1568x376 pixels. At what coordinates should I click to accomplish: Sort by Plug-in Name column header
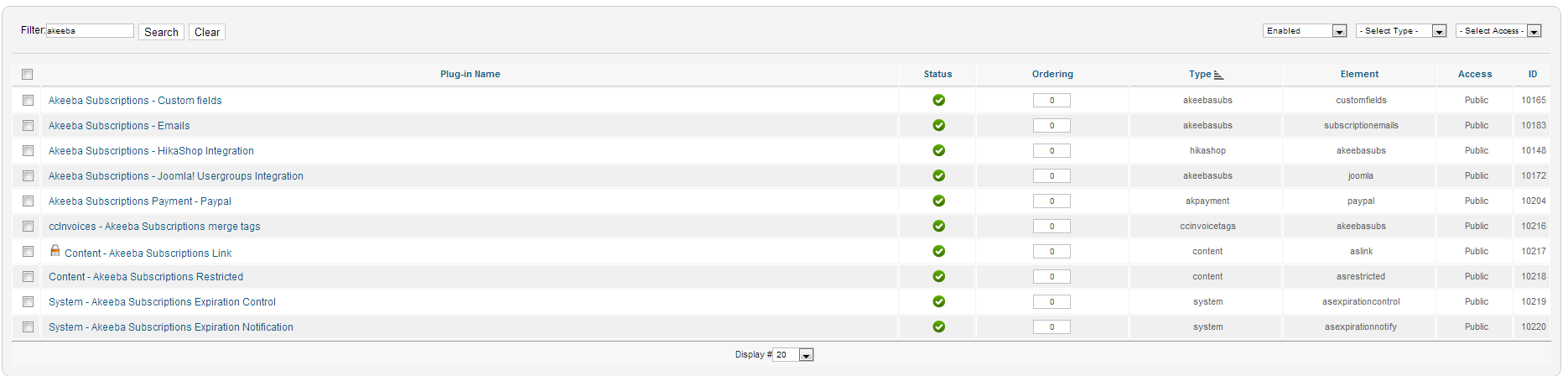[470, 74]
